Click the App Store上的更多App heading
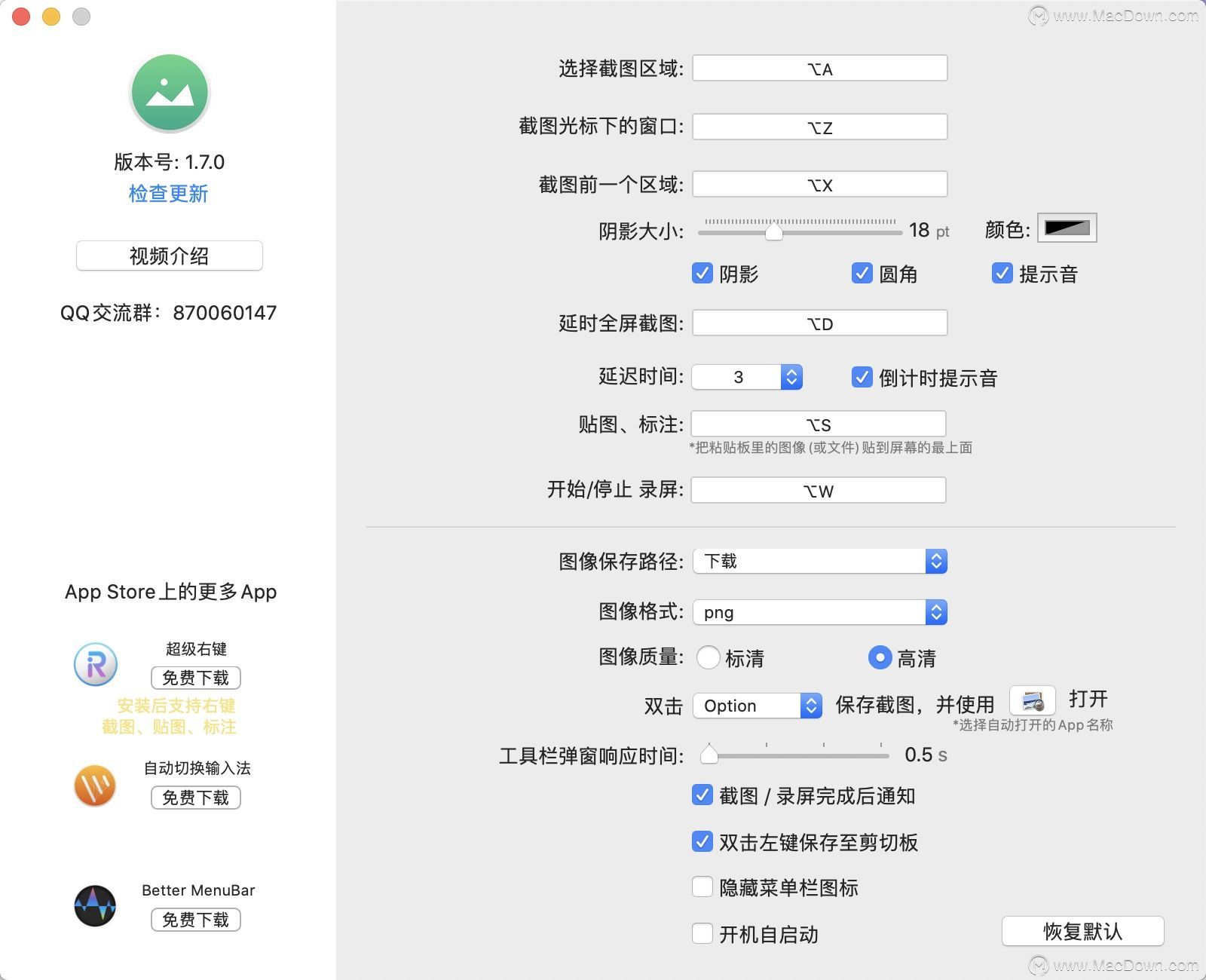Image resolution: width=1206 pixels, height=980 pixels. coord(170,592)
